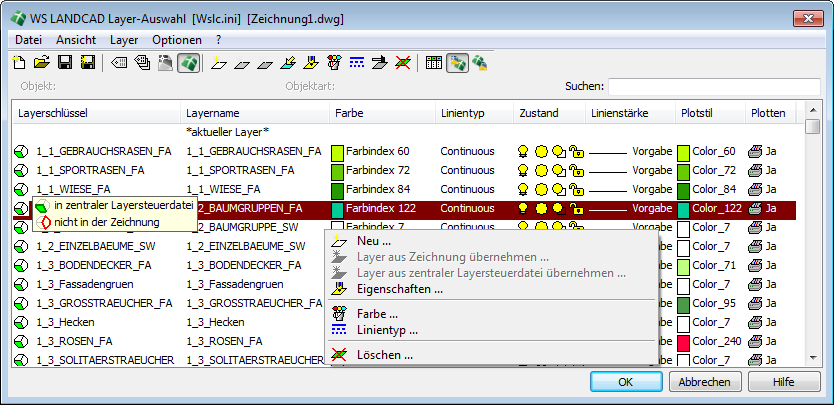Click the open folder toolbar icon
The width and height of the screenshot is (834, 405).
(41, 64)
